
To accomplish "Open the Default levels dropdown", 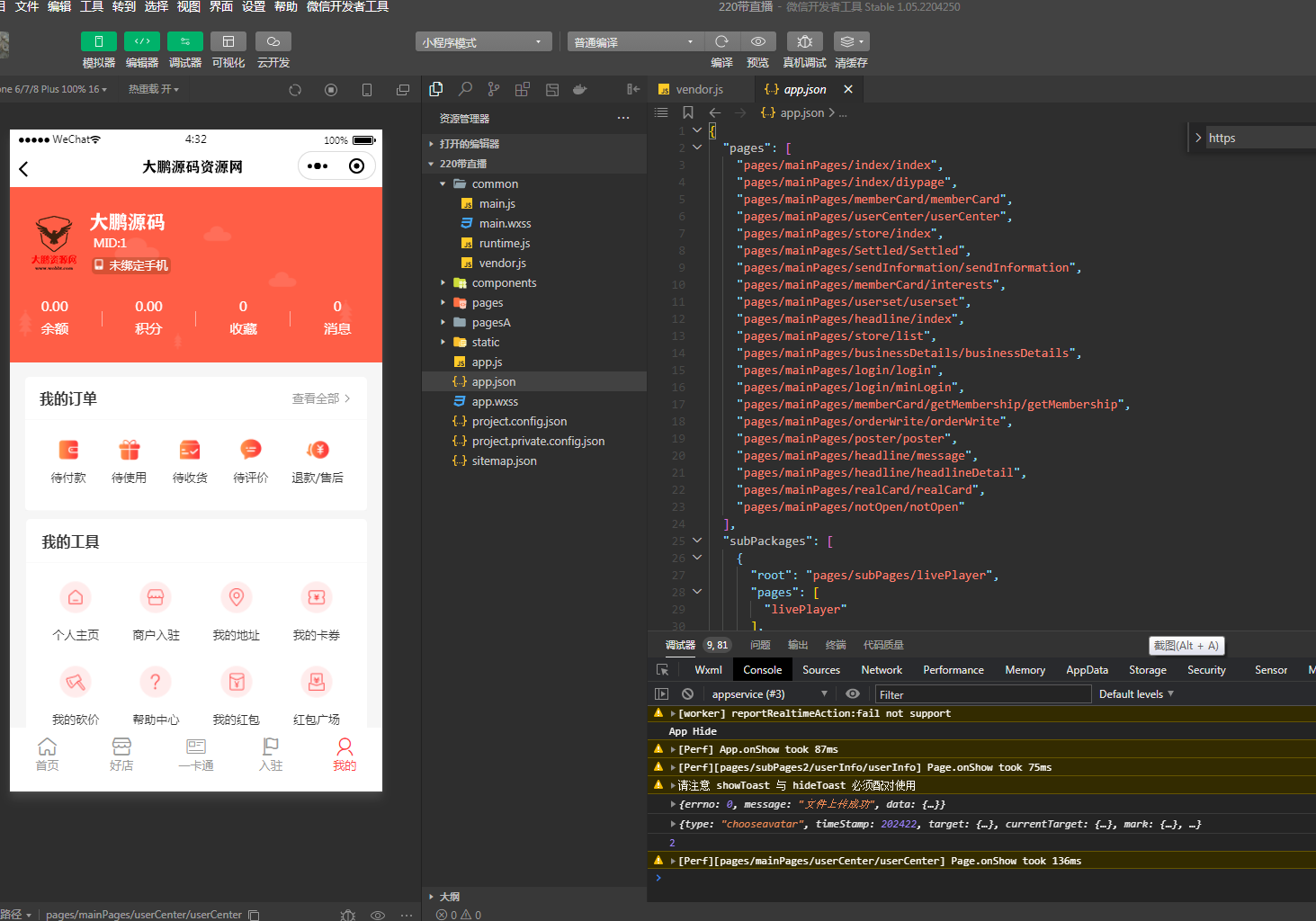I will [x=1136, y=694].
